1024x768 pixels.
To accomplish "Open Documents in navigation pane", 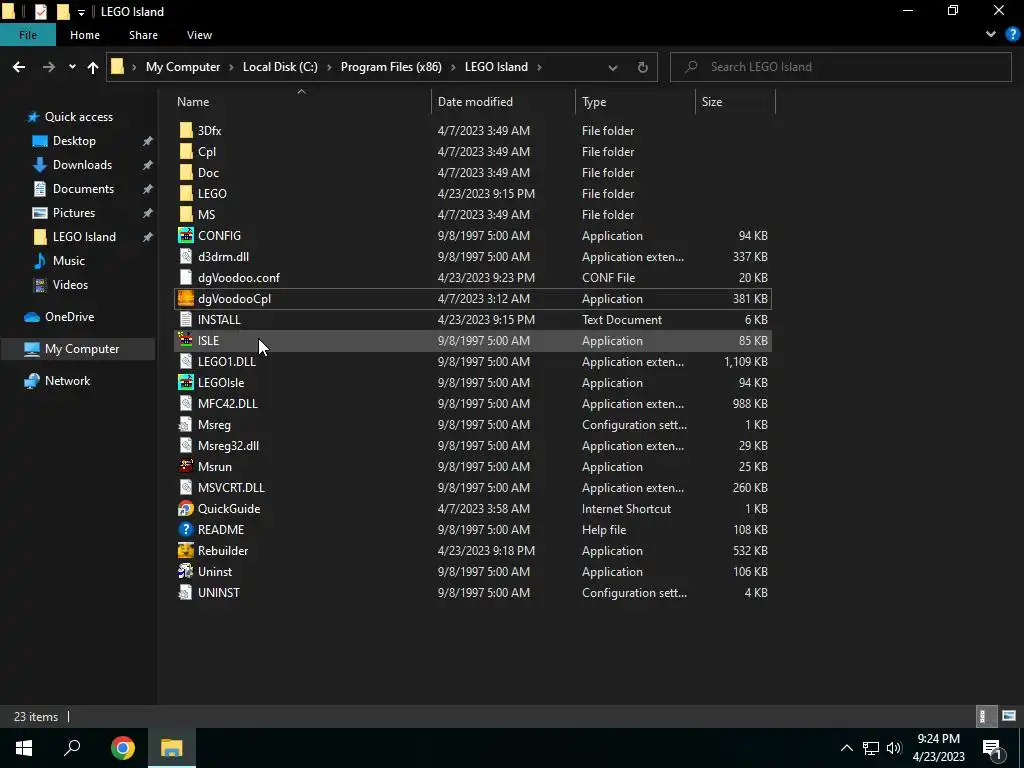I will tap(84, 189).
